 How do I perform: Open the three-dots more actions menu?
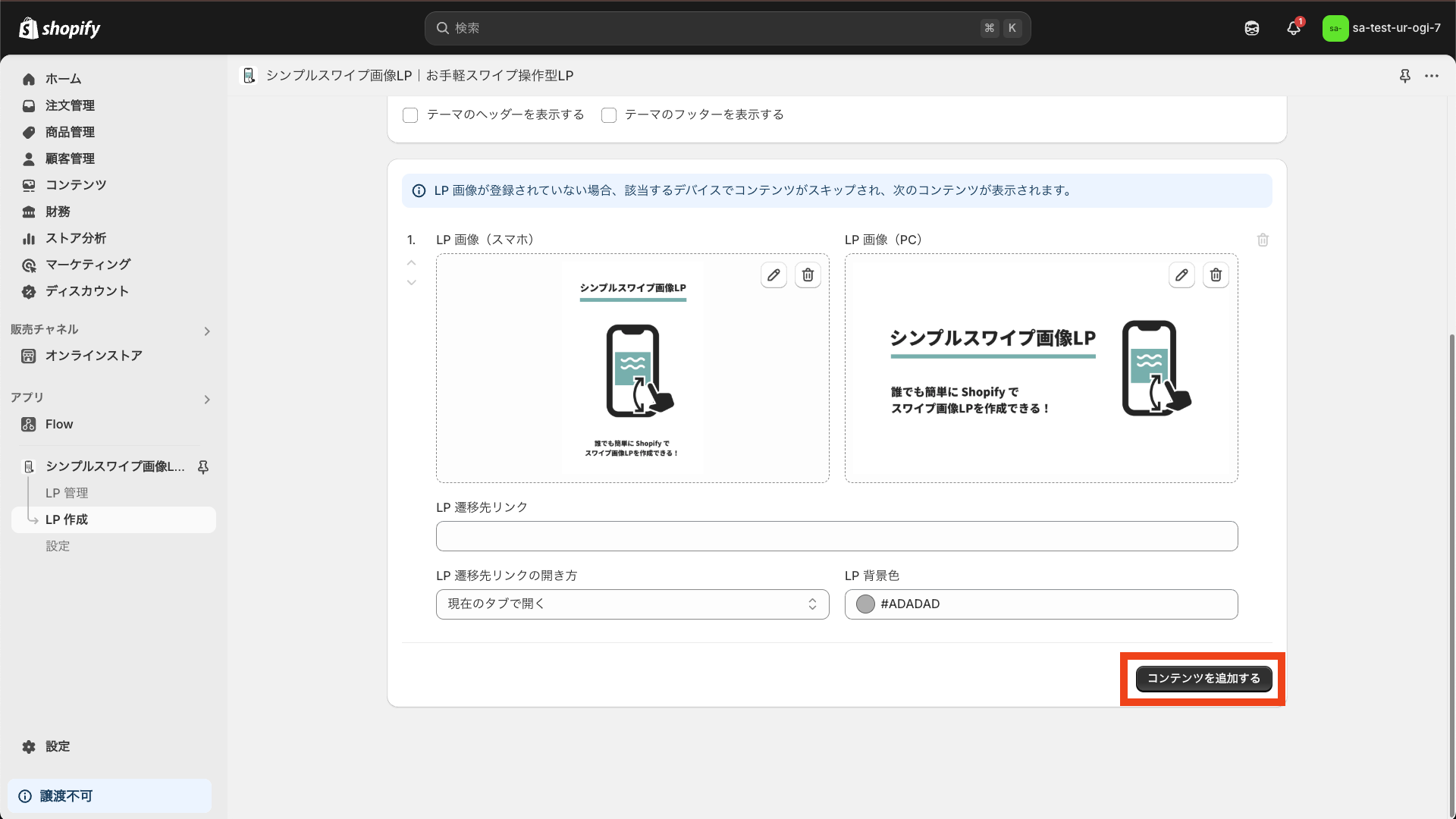1432,76
